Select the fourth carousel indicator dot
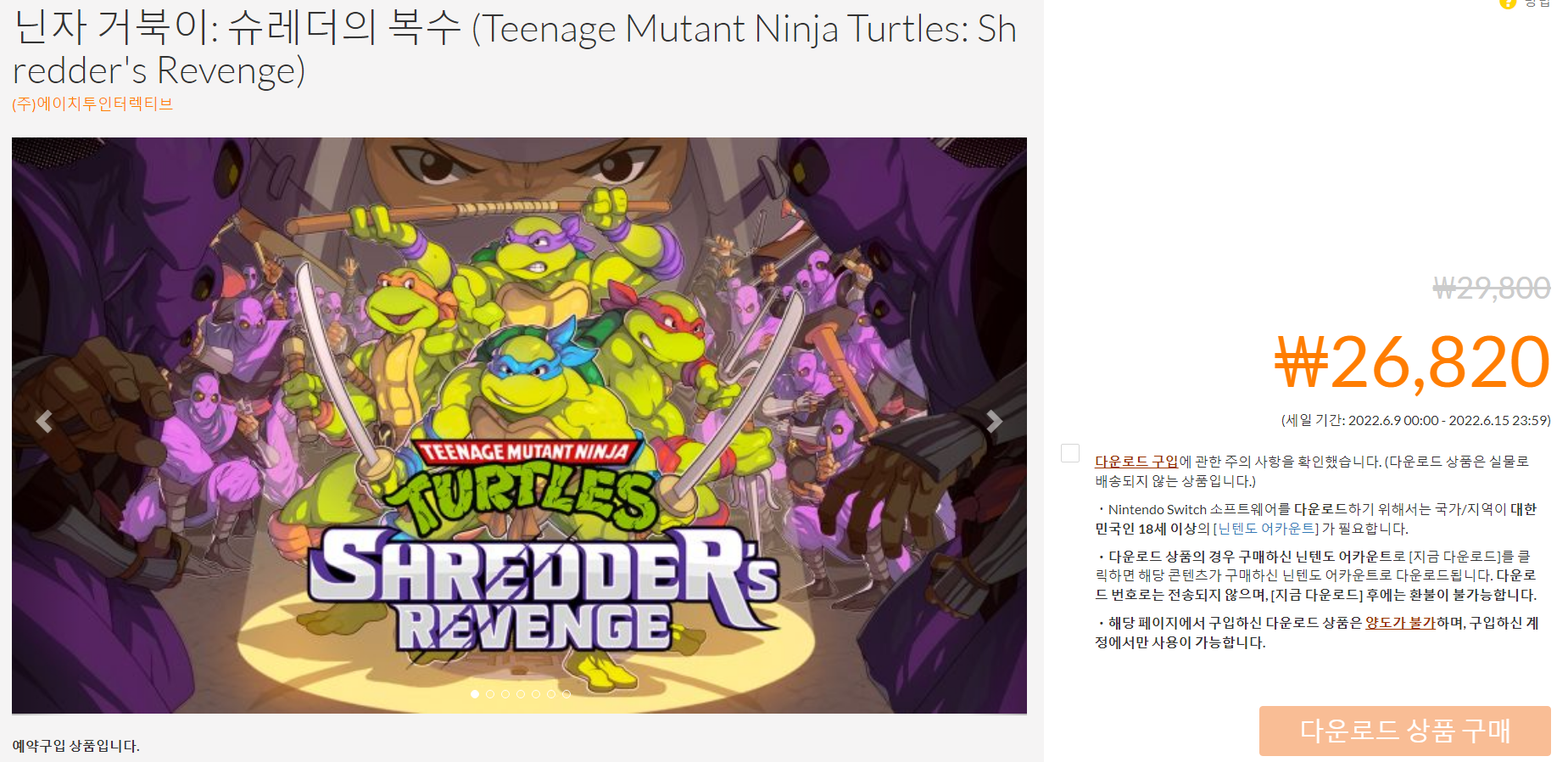1568x762 pixels. (x=521, y=694)
